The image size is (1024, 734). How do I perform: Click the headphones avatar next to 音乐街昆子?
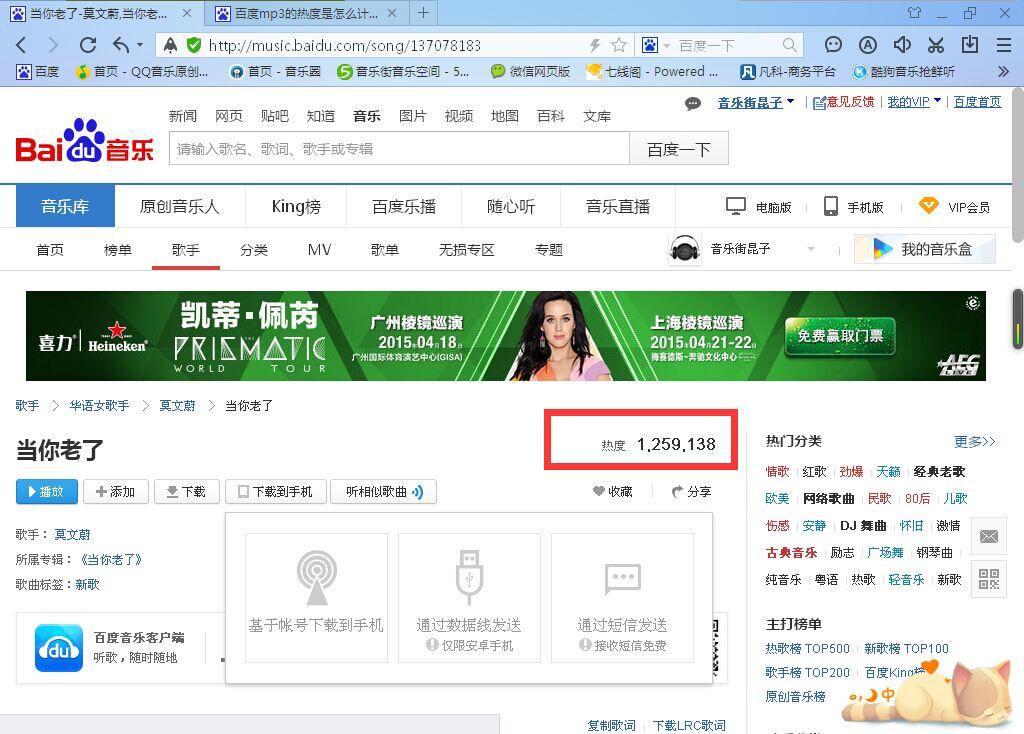[684, 249]
